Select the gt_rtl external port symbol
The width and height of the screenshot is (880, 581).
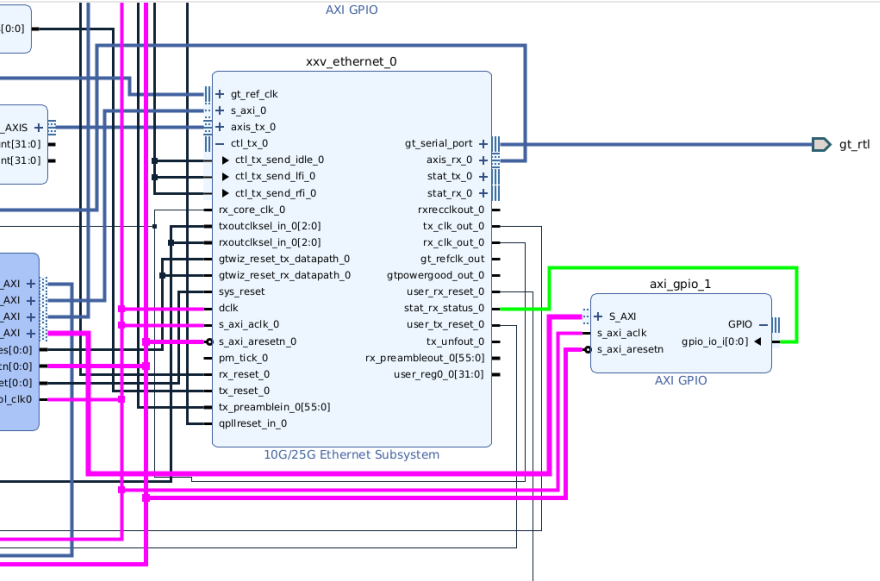(821, 144)
